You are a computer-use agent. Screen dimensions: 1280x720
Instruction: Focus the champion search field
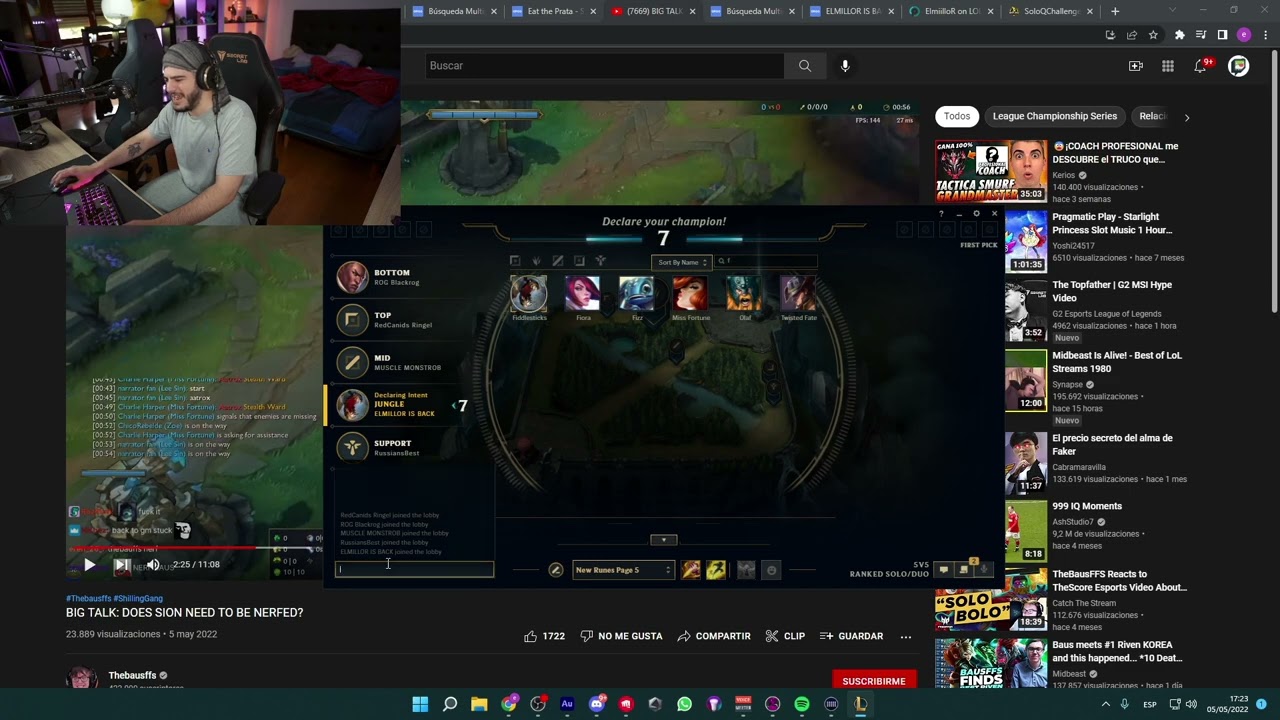(x=766, y=261)
